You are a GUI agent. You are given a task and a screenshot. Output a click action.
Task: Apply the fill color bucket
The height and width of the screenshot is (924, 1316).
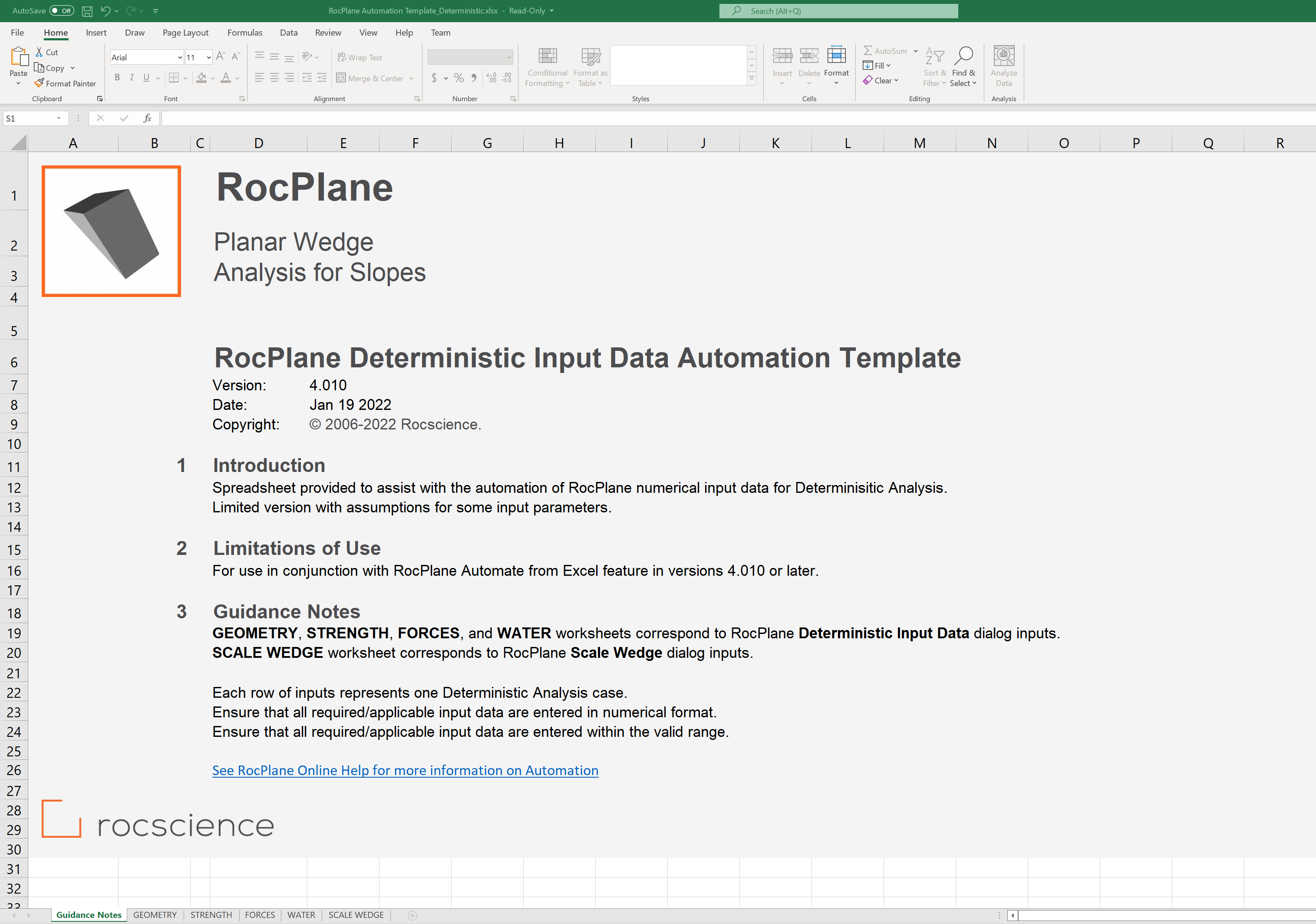201,77
